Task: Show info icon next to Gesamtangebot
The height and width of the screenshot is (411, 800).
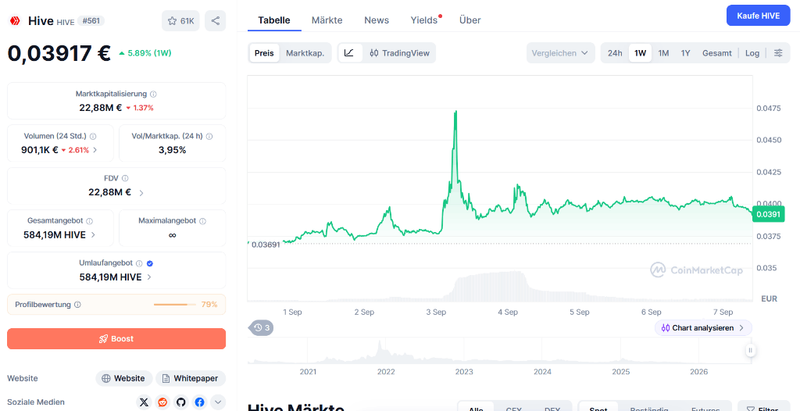Action: coord(89,221)
